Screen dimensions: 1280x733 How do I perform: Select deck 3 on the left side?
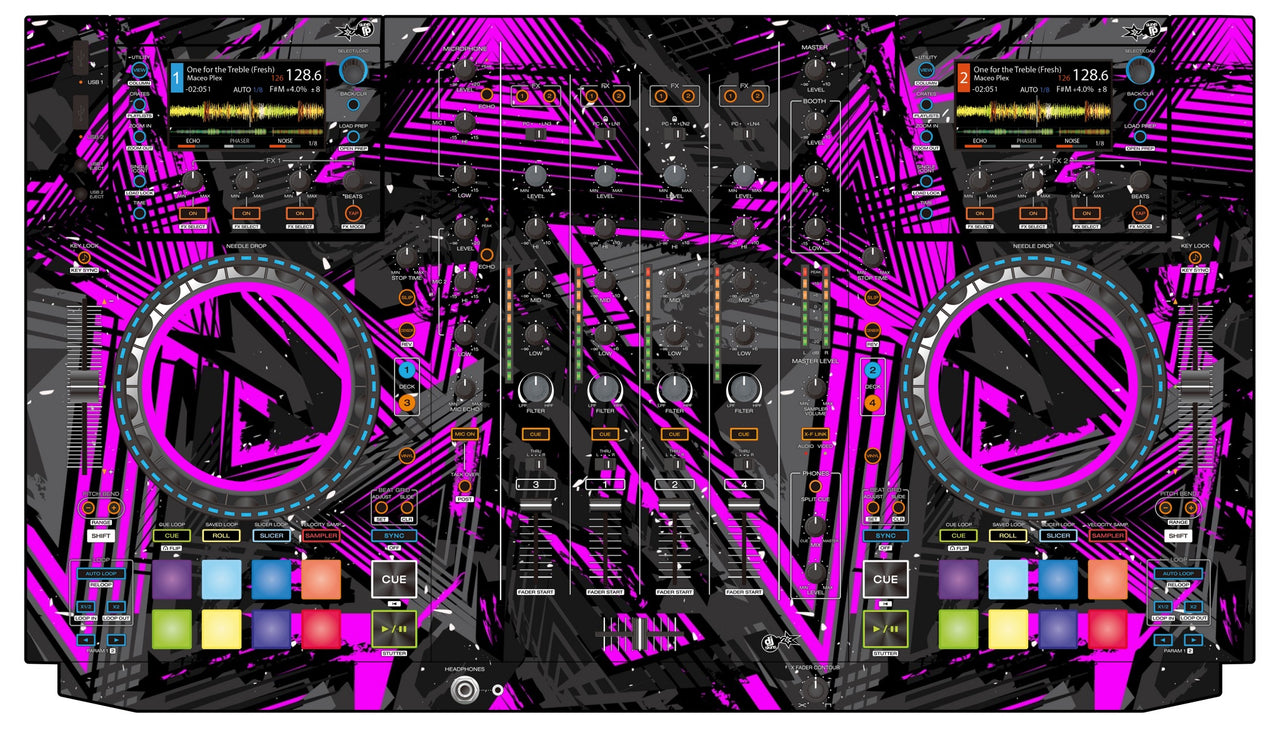[x=407, y=403]
